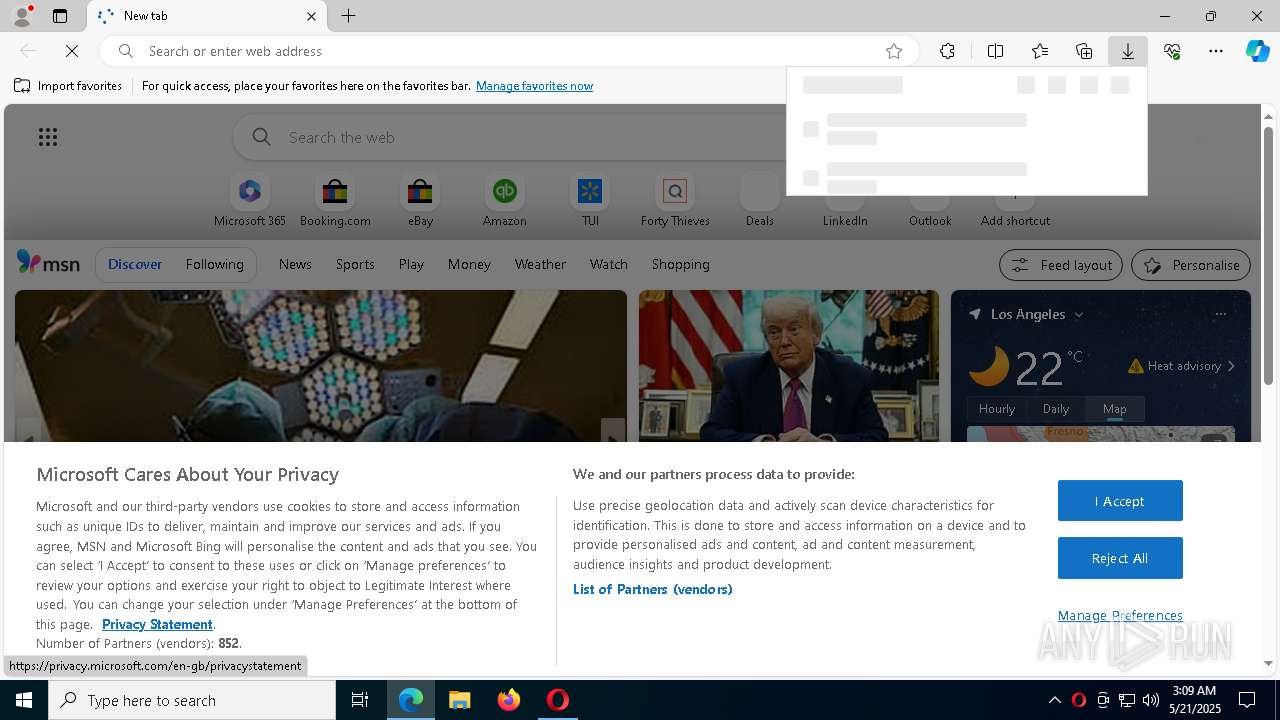Open the Microsoft 365 shortcut
The width and height of the screenshot is (1280, 720).
(x=250, y=201)
